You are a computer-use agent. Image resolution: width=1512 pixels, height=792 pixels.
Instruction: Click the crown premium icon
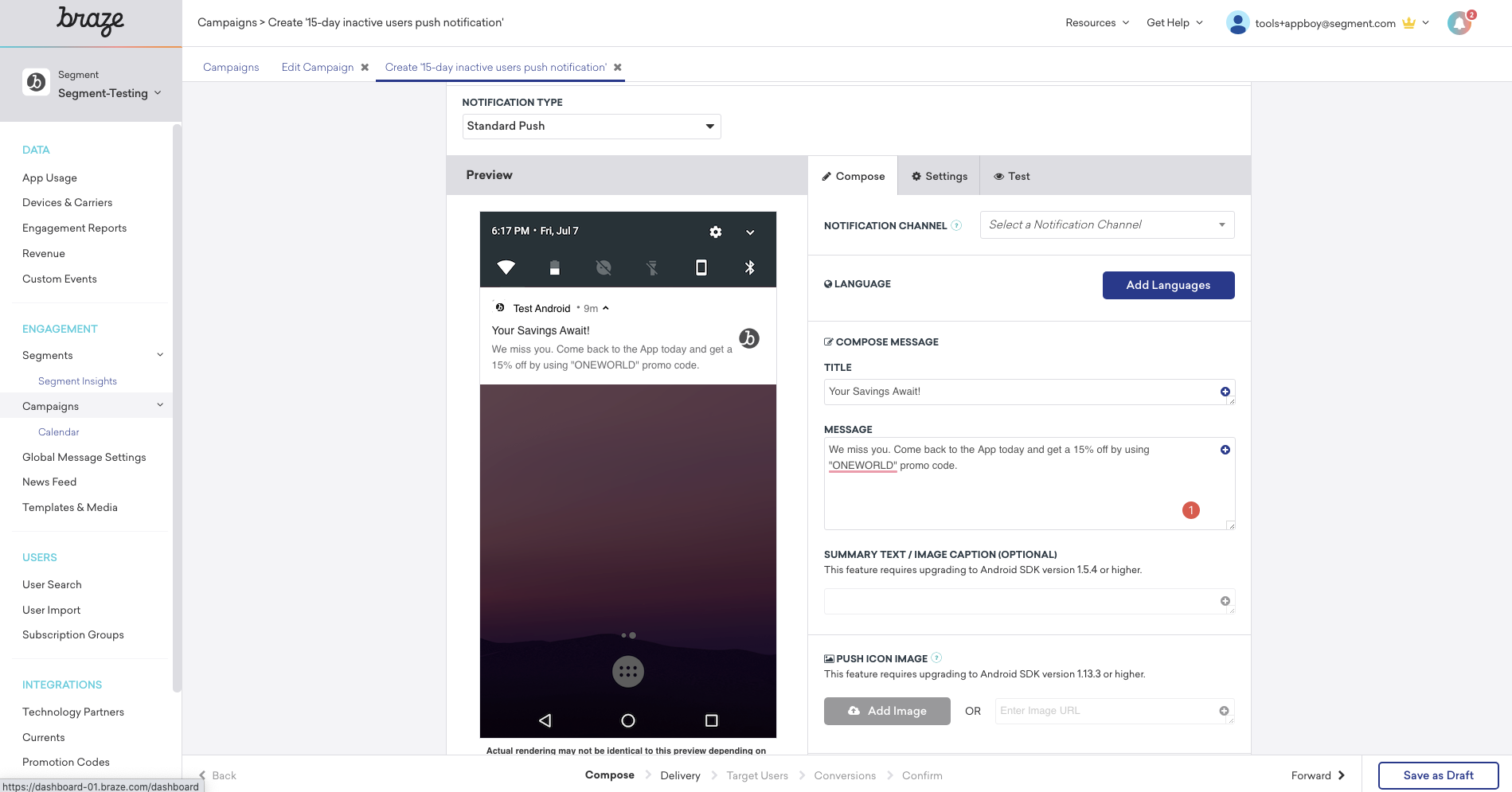pos(1408,22)
